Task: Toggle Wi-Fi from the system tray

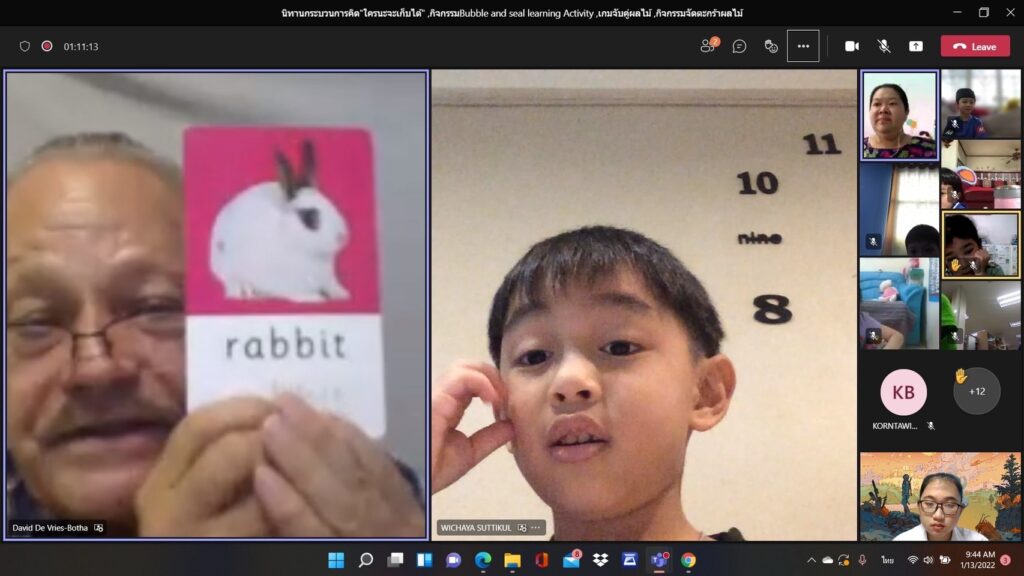Action: click(912, 560)
